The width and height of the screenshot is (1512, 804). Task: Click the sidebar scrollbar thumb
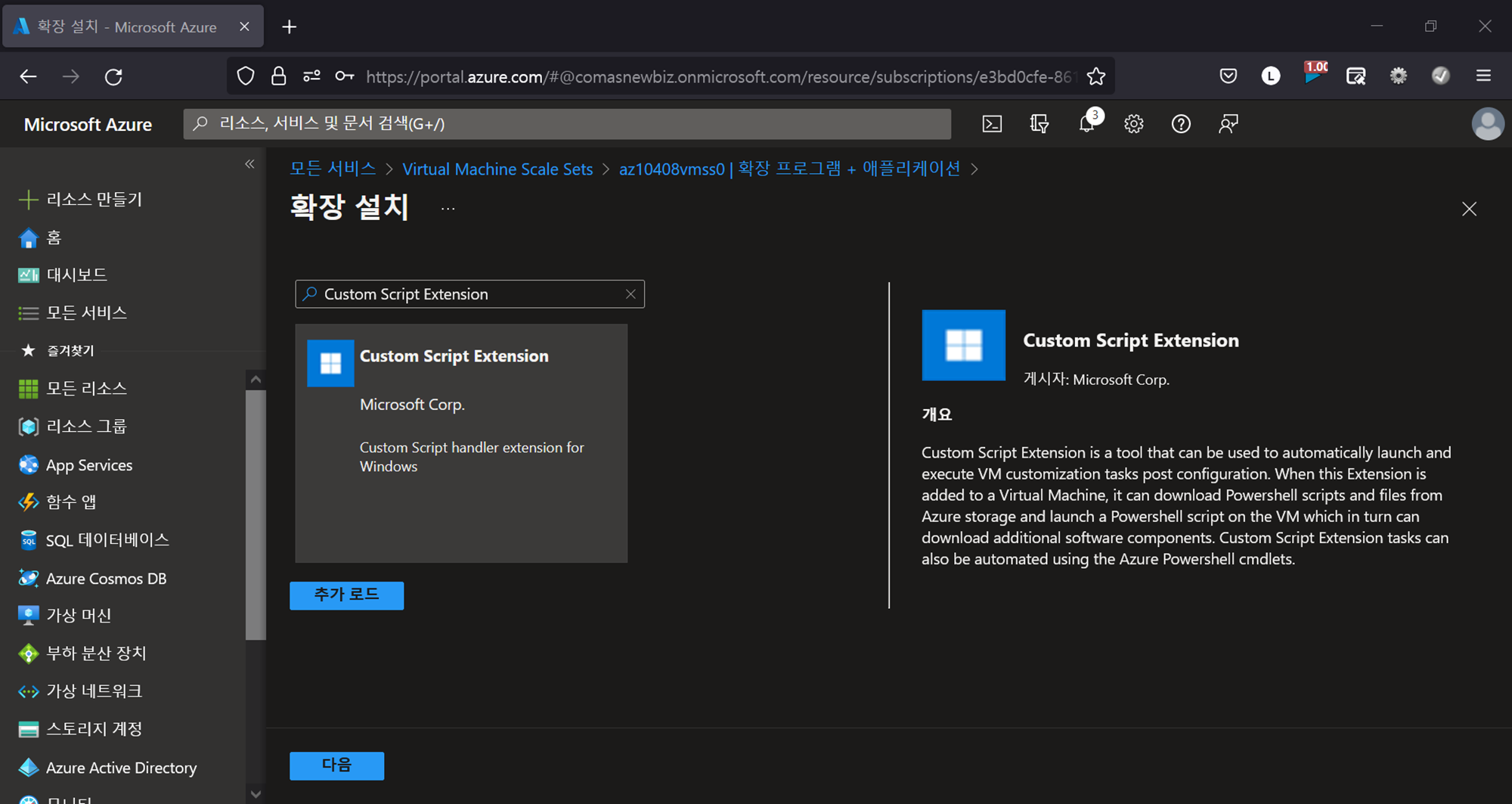[256, 514]
